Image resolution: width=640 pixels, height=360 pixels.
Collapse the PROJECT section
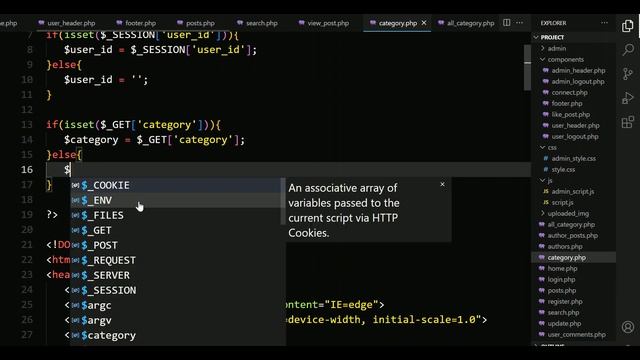[552, 37]
